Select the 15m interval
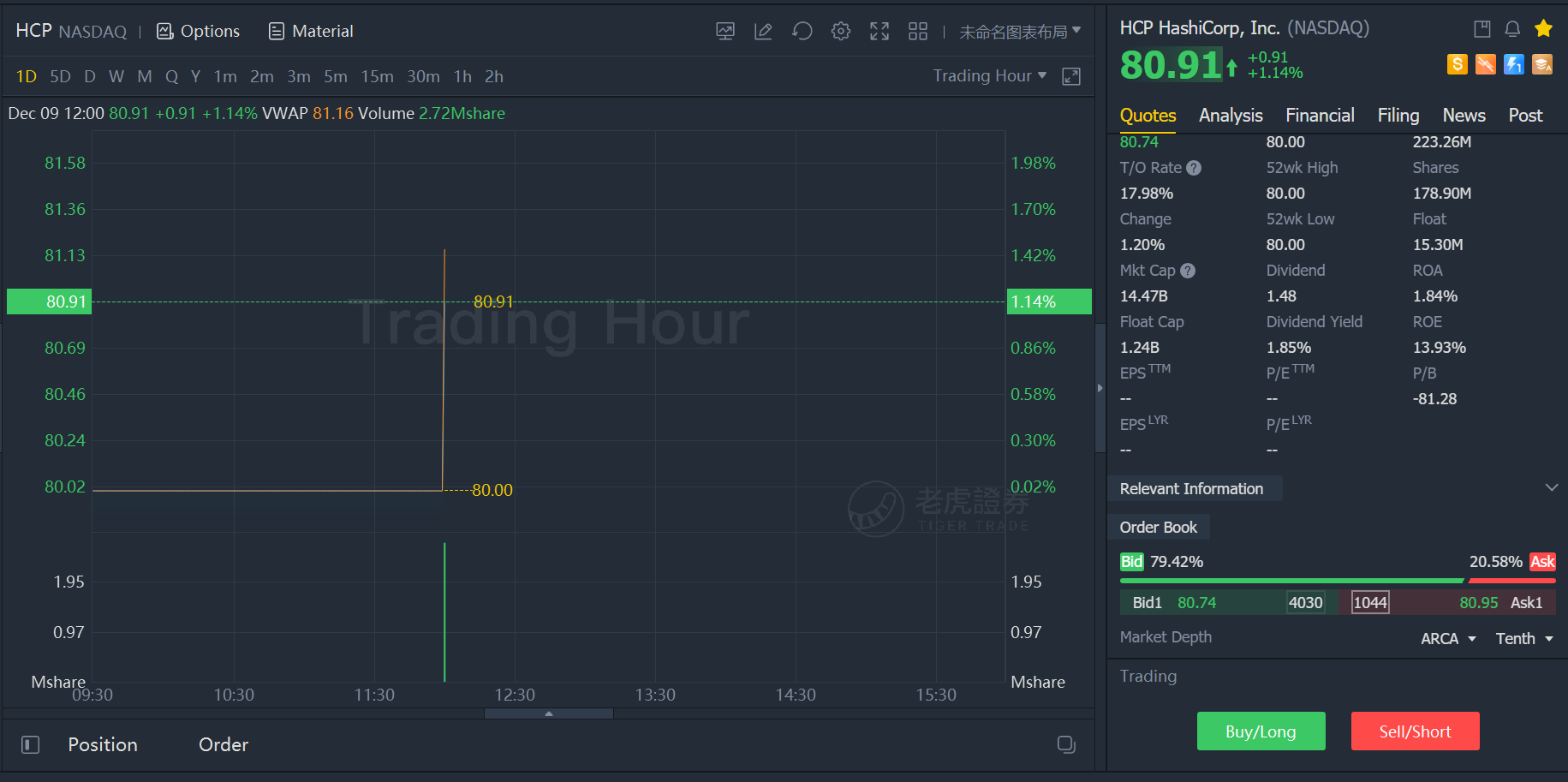The height and width of the screenshot is (782, 1568). coord(377,76)
